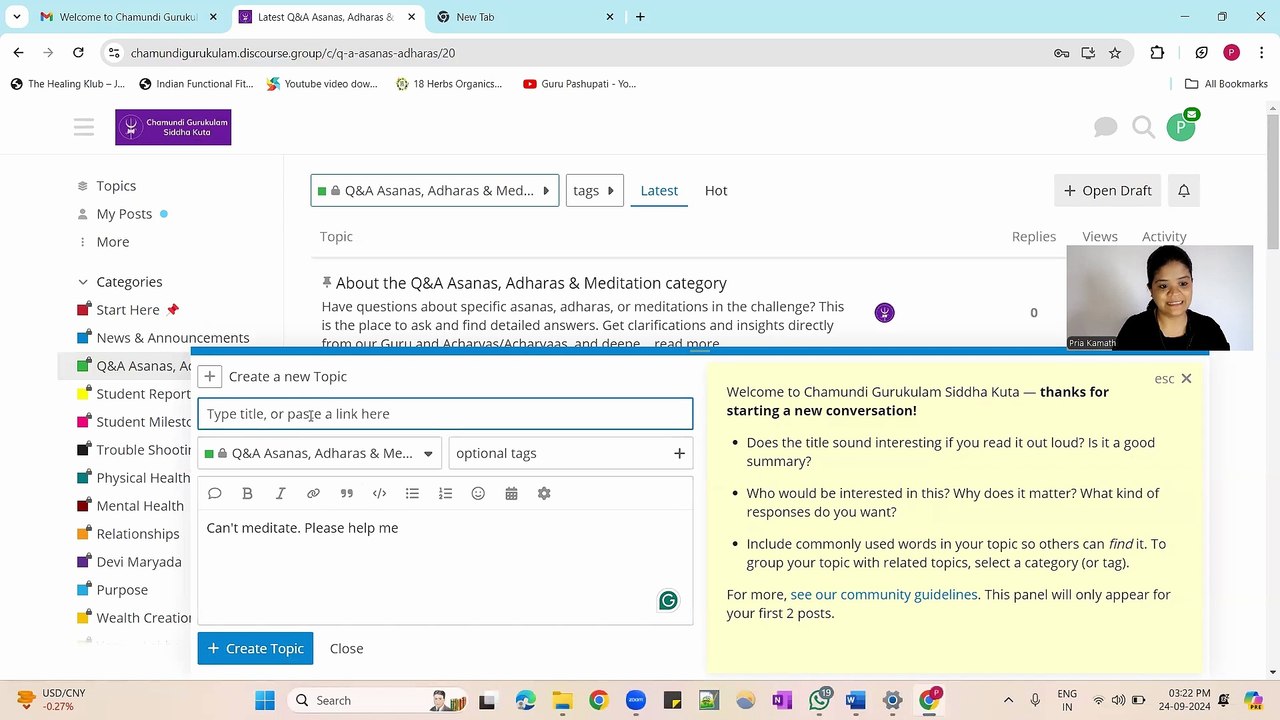
Task: Insert a date using the calendar icon
Action: click(x=511, y=493)
